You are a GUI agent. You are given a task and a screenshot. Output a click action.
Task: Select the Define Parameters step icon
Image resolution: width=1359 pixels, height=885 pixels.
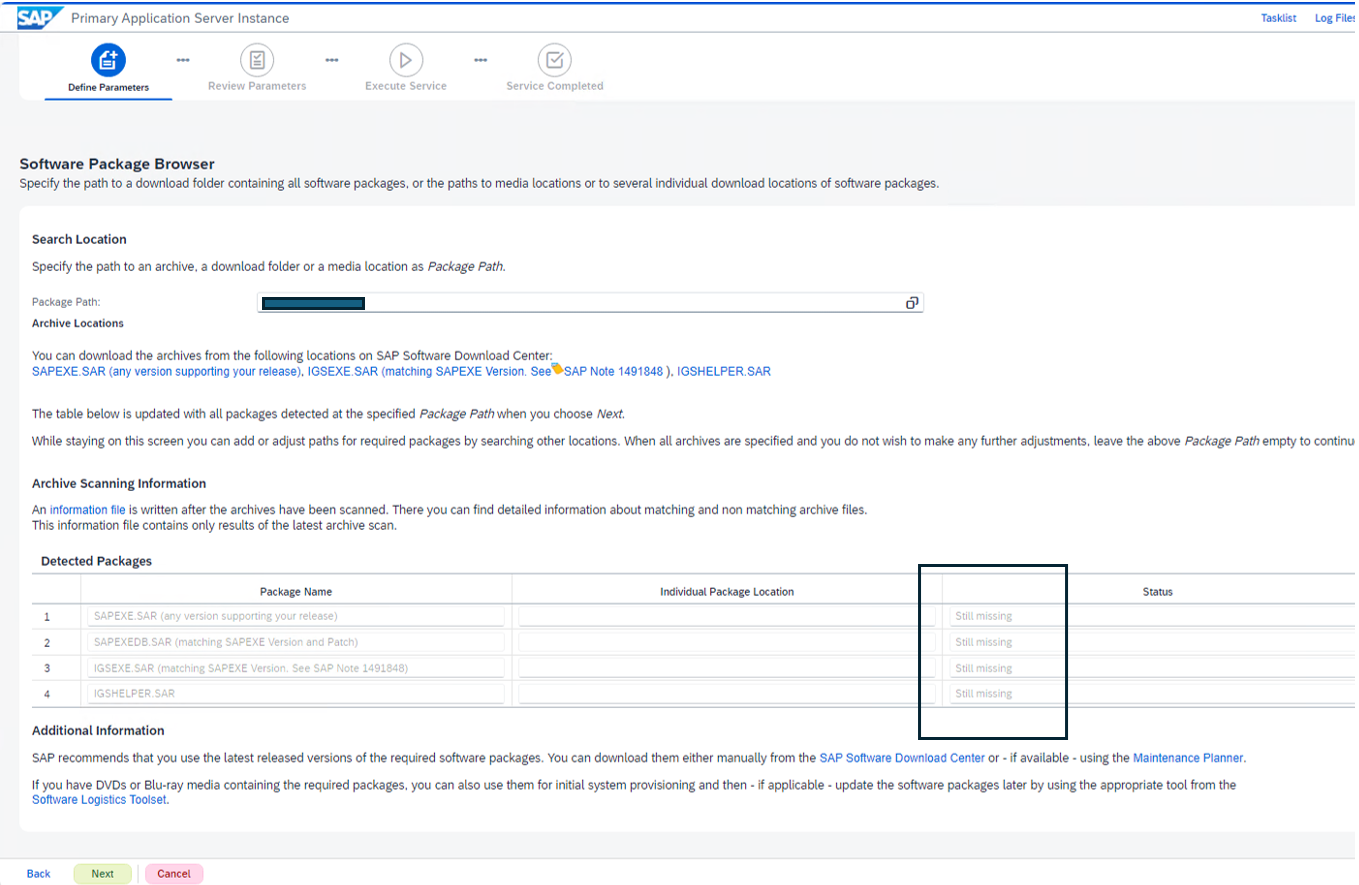pos(108,60)
